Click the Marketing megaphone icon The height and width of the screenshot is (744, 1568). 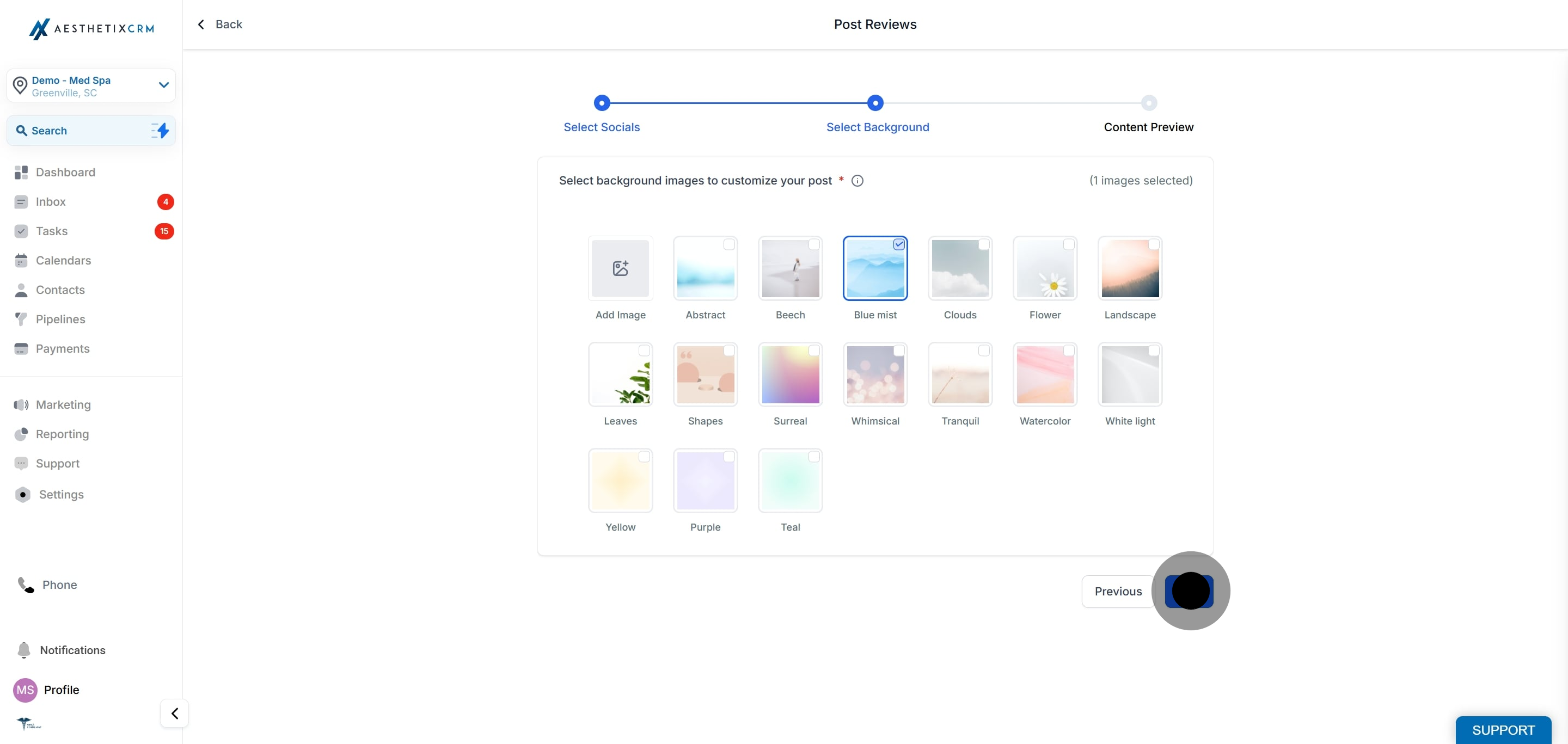[21, 404]
